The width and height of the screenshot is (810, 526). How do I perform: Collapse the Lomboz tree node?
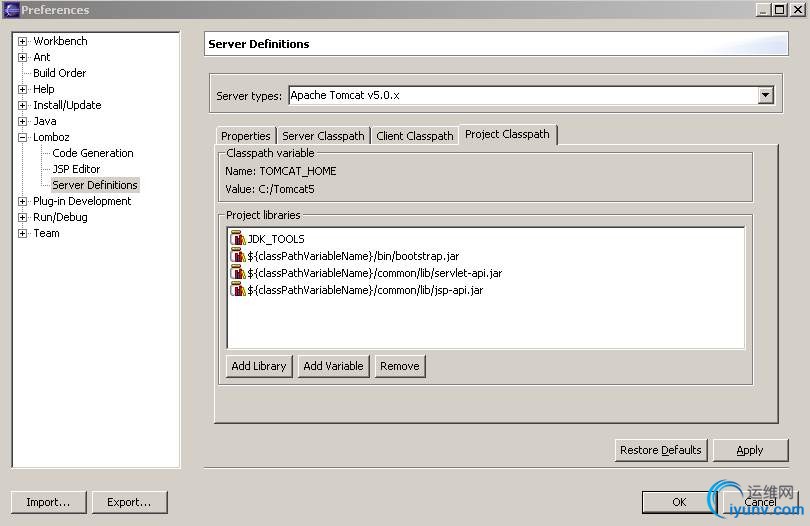click(22, 137)
